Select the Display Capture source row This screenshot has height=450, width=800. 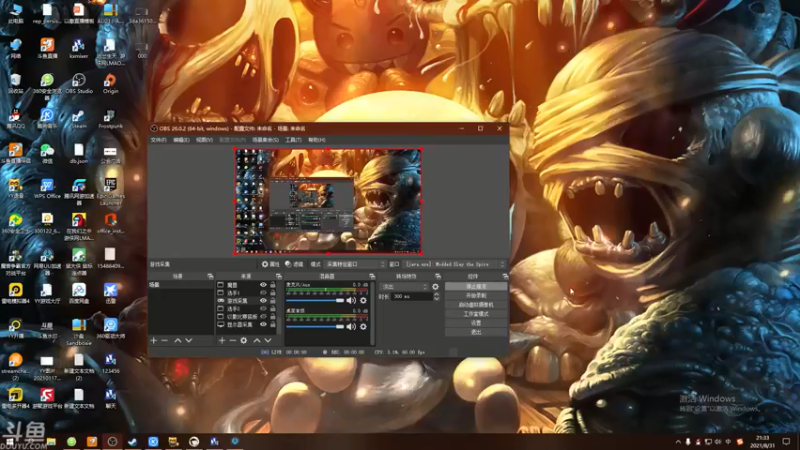pyautogui.click(x=246, y=324)
